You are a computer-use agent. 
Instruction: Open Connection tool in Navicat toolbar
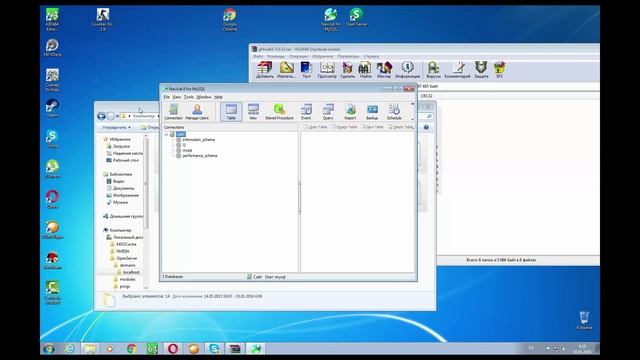click(173, 111)
